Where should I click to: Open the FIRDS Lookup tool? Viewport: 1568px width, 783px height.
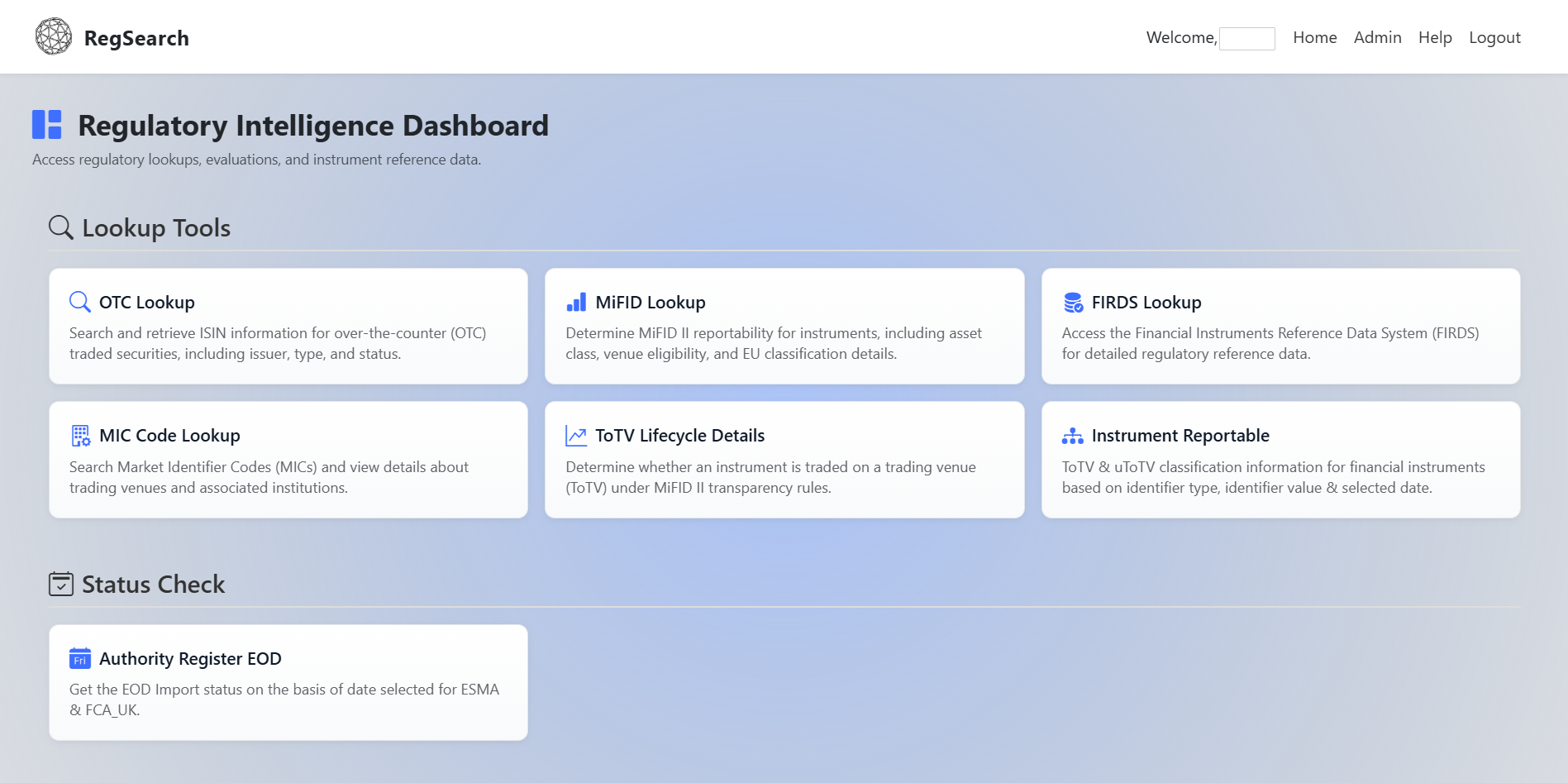[1280, 326]
